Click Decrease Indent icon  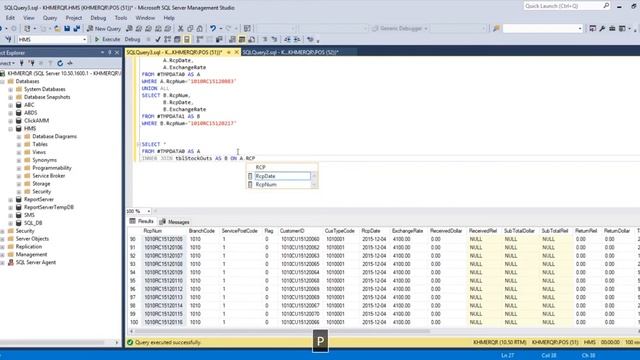[287, 40]
